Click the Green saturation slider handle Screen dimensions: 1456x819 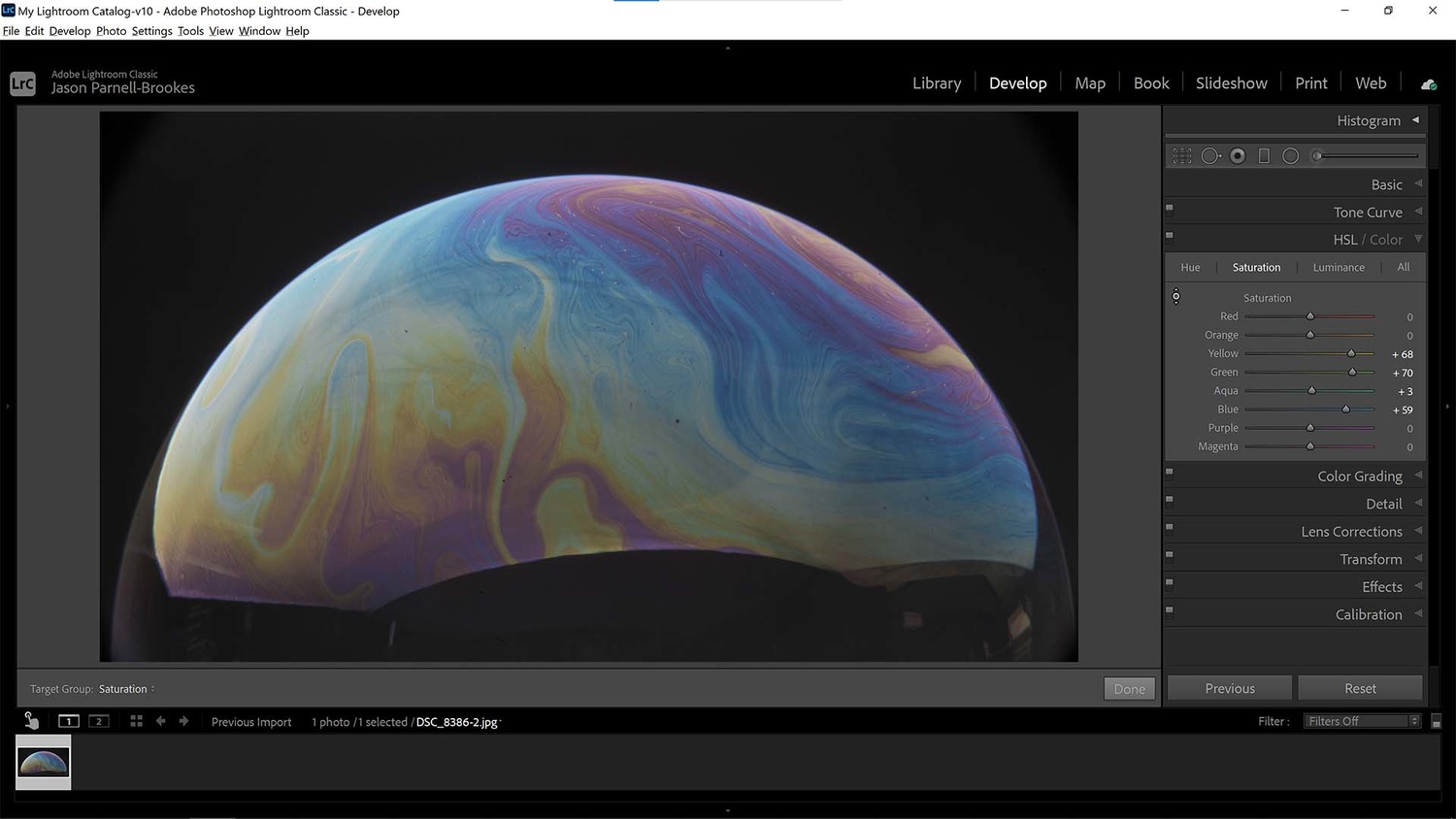1352,372
